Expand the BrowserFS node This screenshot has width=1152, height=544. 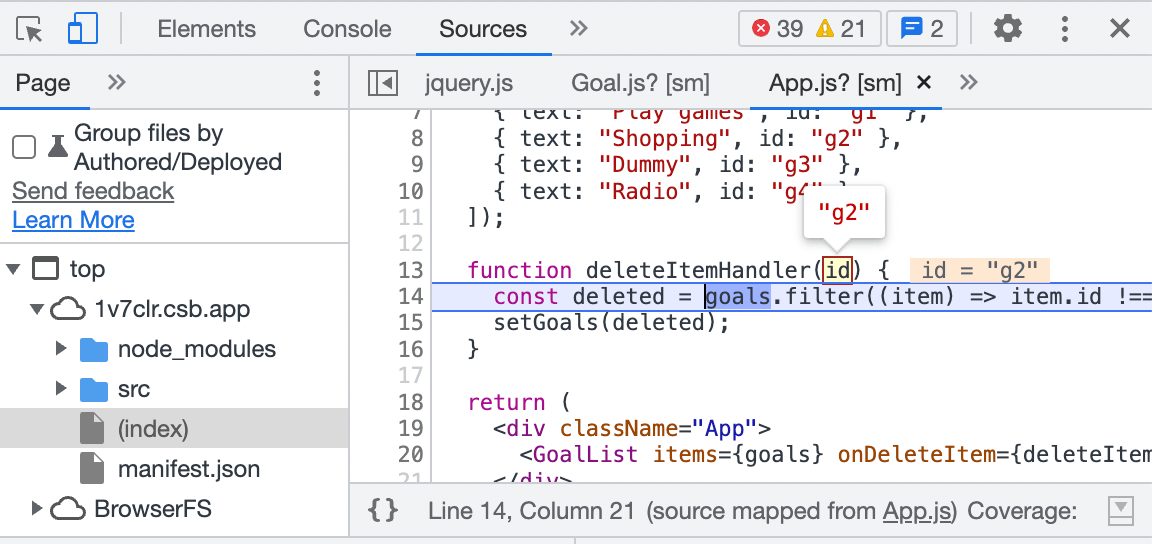[x=37, y=508]
